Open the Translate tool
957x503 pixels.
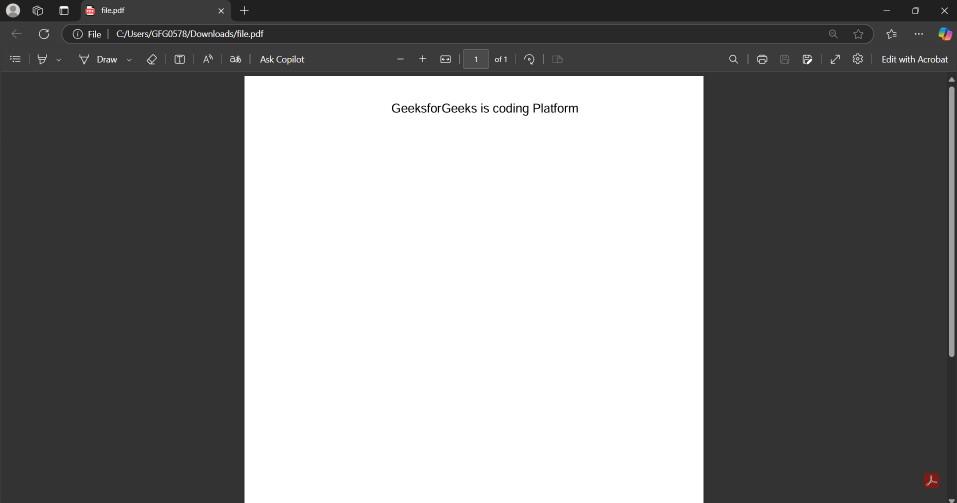[x=235, y=59]
